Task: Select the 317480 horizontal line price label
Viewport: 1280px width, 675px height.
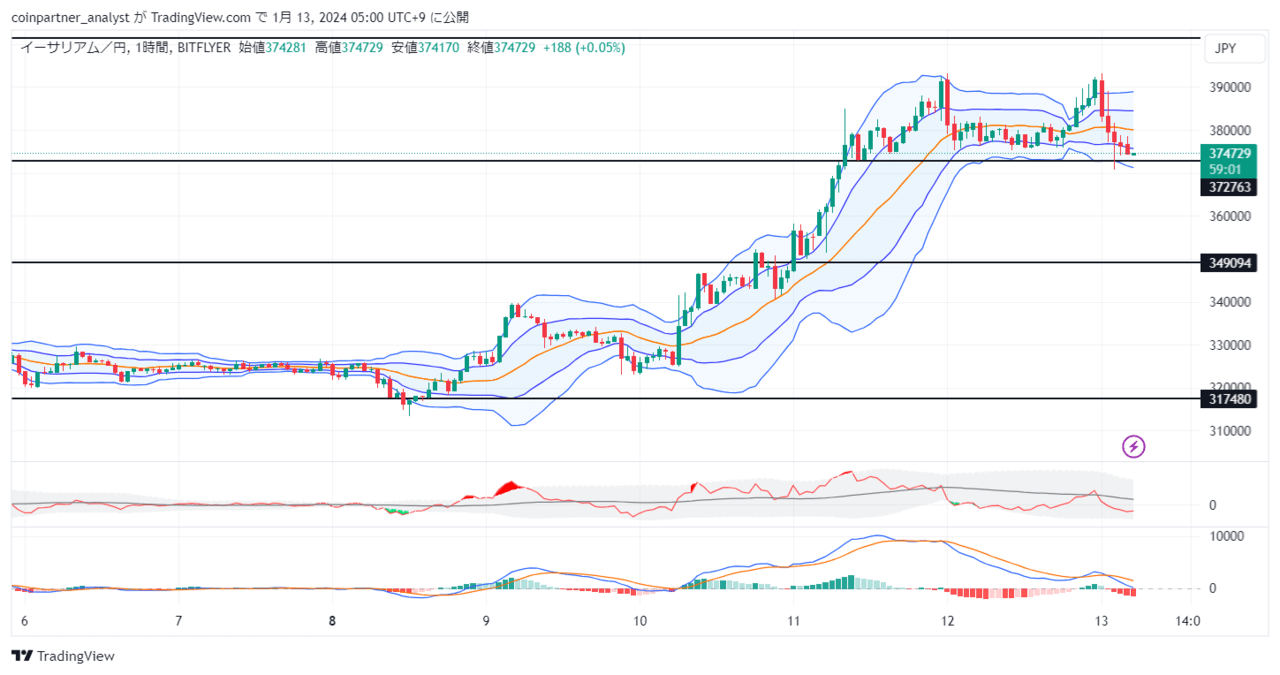Action: [1228, 399]
